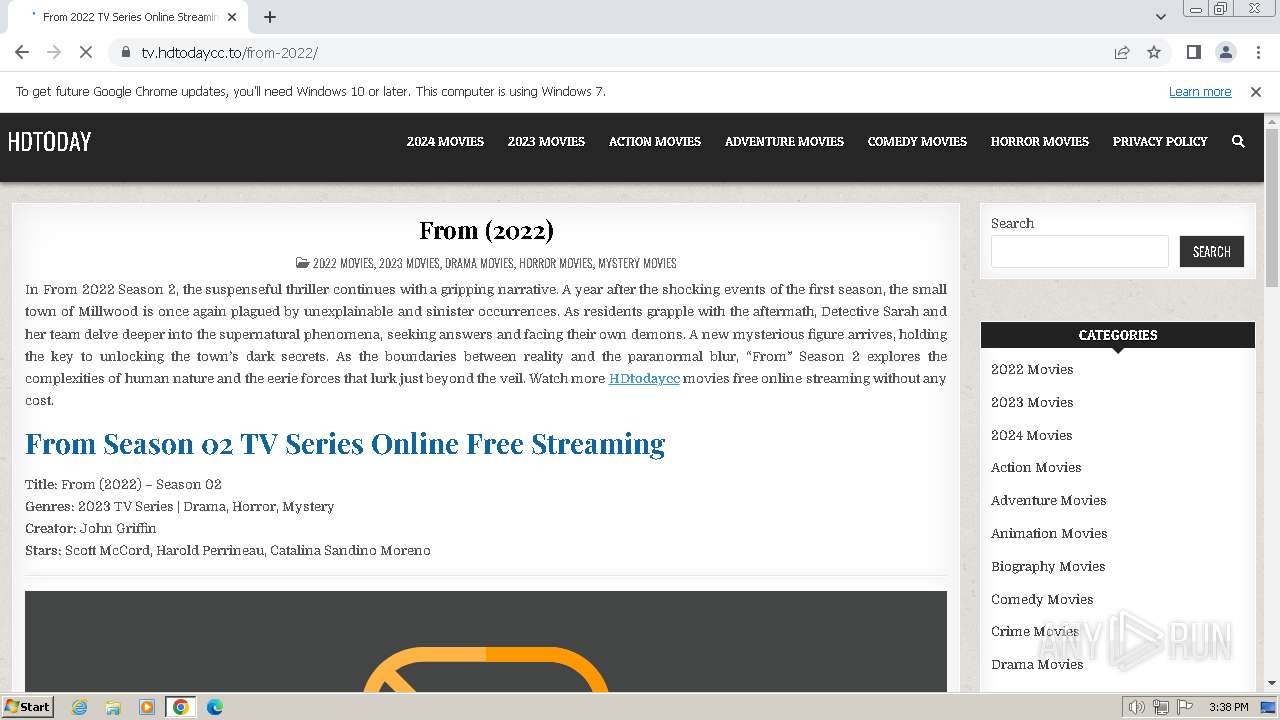1280x720 pixels.
Task: Stop loading the page
Action: click(86, 52)
